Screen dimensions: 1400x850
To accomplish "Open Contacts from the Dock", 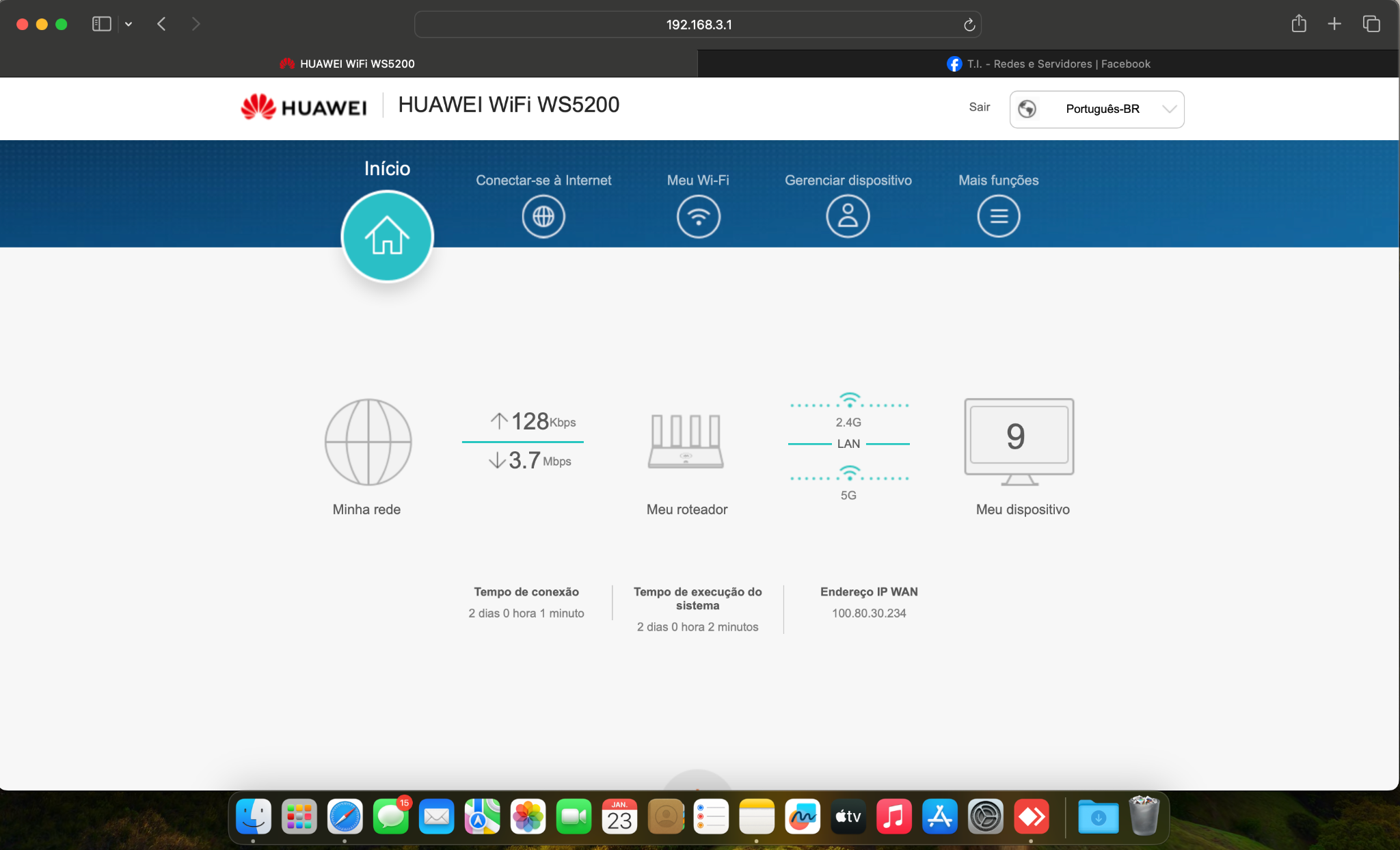I will click(x=666, y=816).
